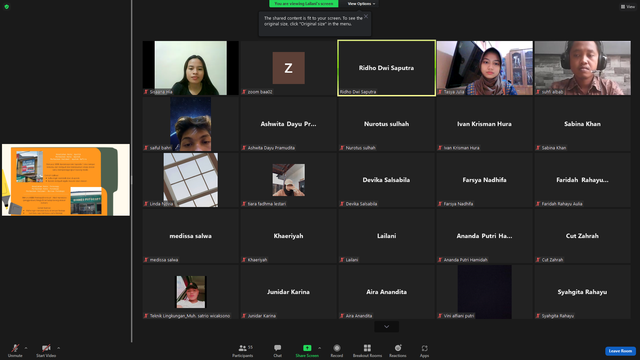
Task: Select Ridho Dwi Saputra's highlighted tile
Action: tap(387, 68)
